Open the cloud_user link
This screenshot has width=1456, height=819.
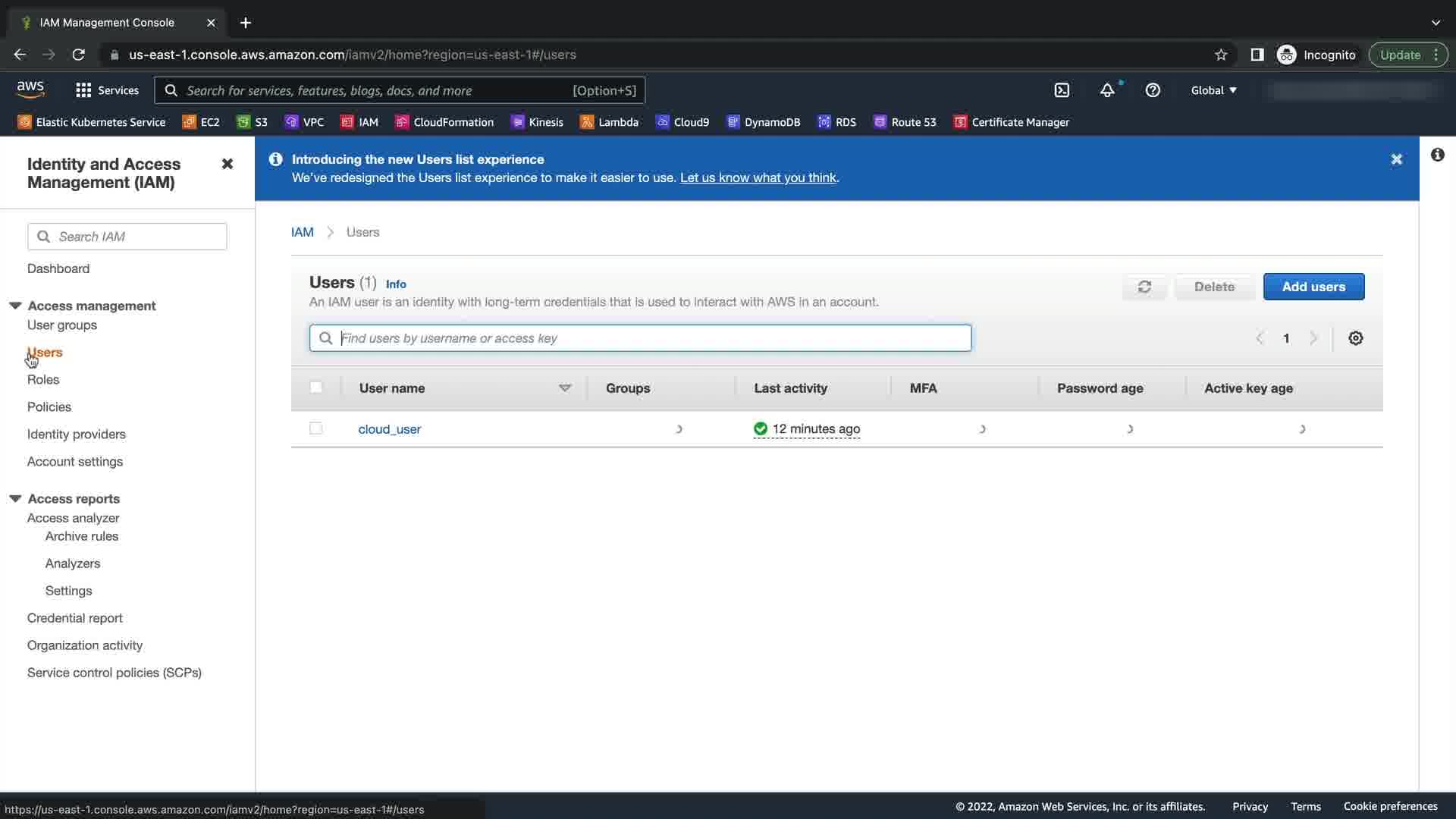tap(389, 429)
